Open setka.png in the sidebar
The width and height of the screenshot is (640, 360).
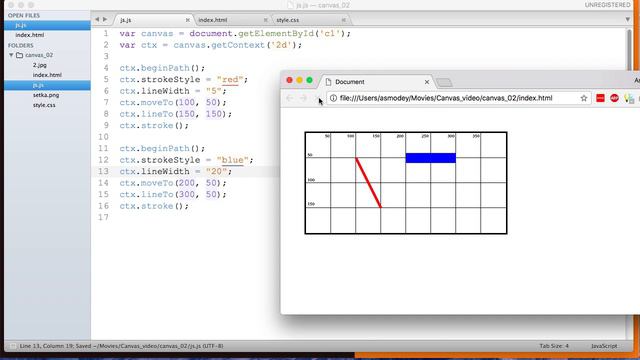point(46,95)
